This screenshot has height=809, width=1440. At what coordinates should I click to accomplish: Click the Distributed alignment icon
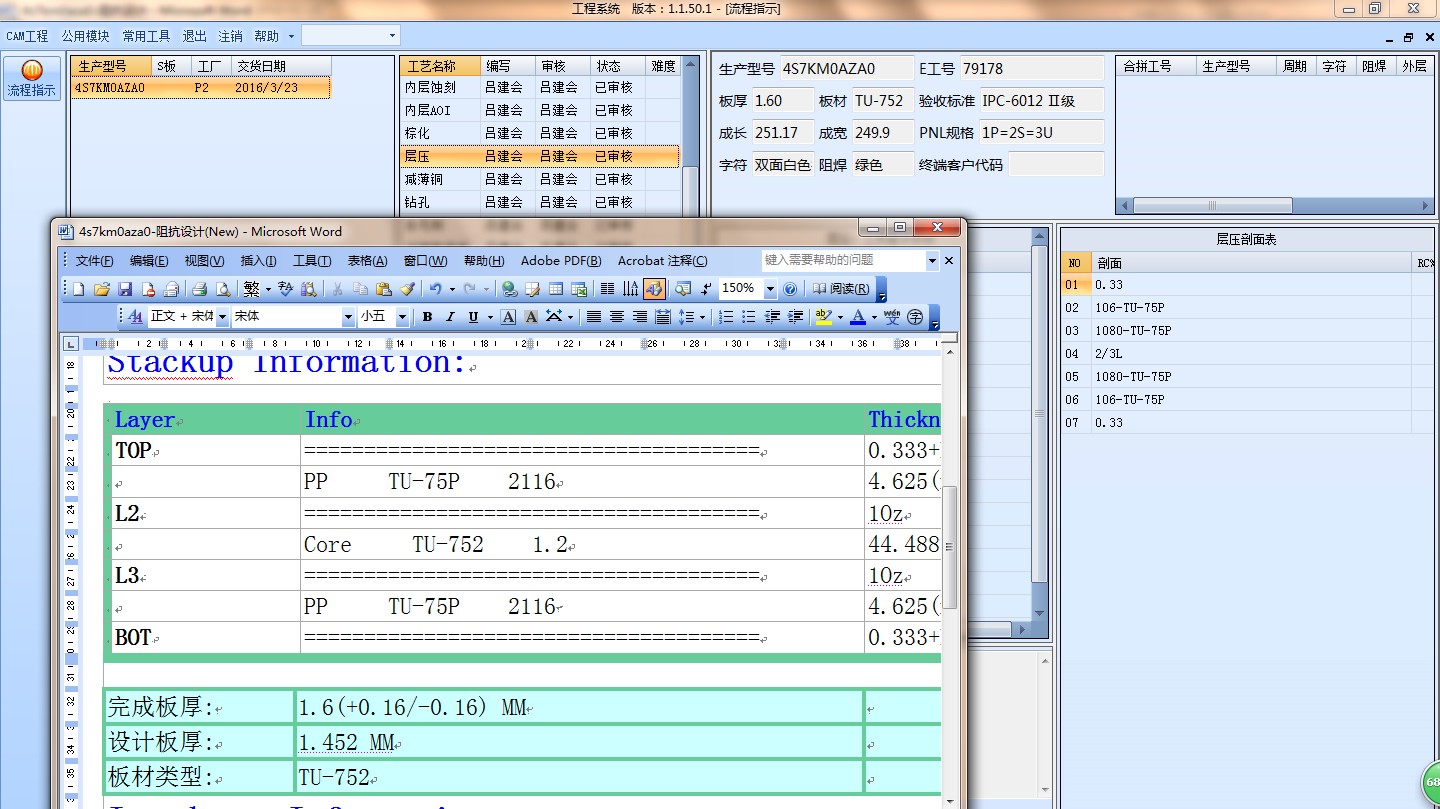pyautogui.click(x=663, y=316)
